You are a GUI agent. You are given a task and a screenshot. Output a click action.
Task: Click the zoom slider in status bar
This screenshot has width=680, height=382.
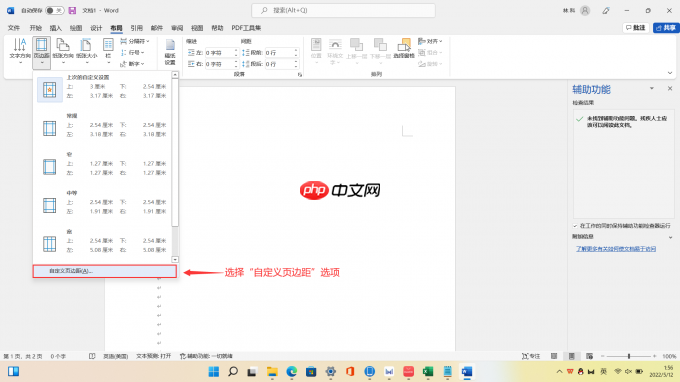[x=628, y=356]
